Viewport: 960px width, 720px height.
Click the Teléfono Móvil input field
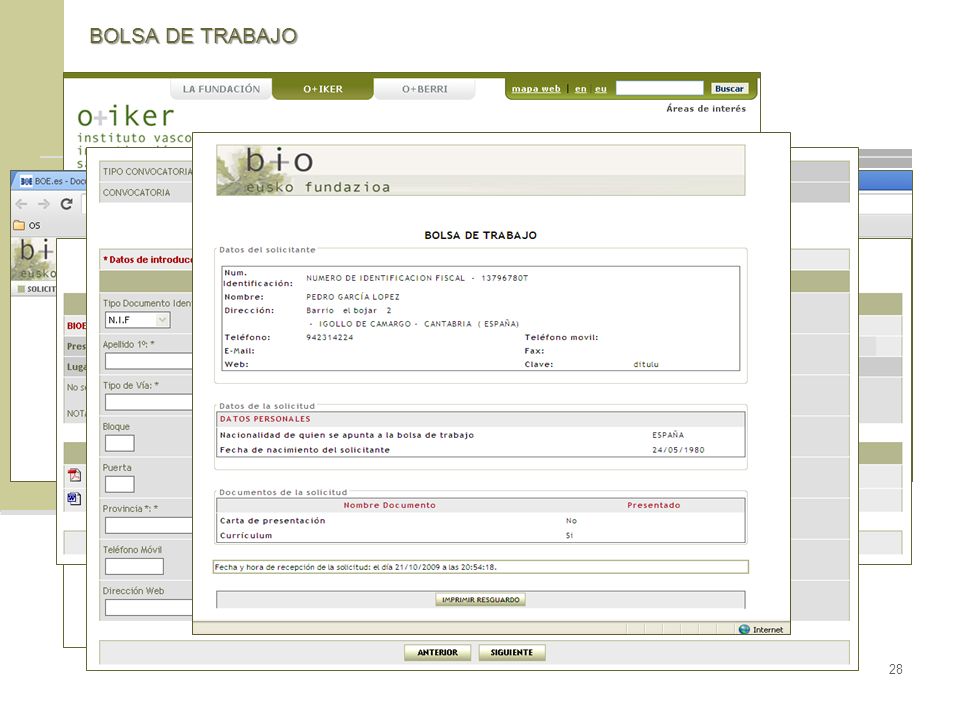(134, 566)
